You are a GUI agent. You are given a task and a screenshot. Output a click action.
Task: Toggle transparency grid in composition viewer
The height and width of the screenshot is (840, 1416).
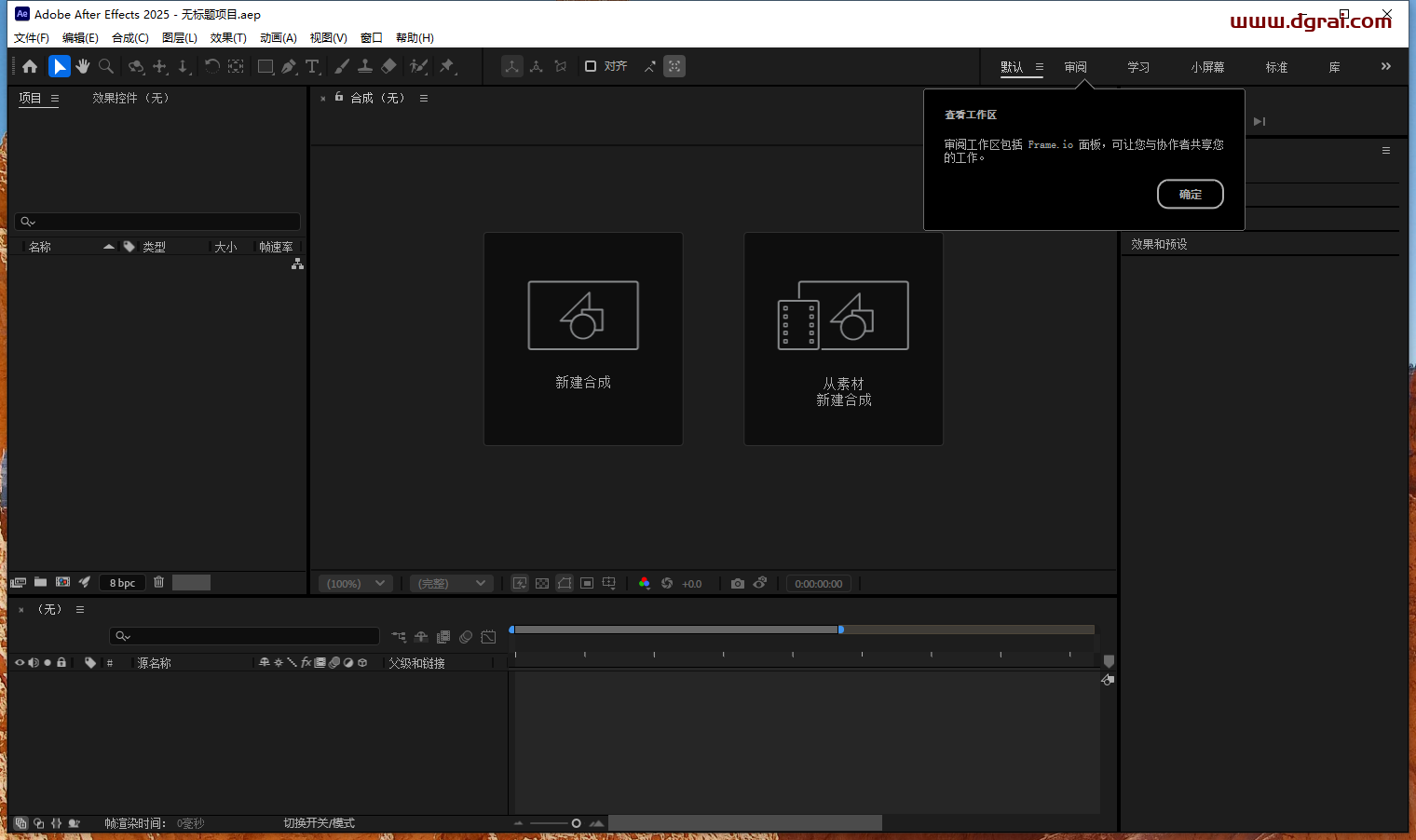(542, 583)
